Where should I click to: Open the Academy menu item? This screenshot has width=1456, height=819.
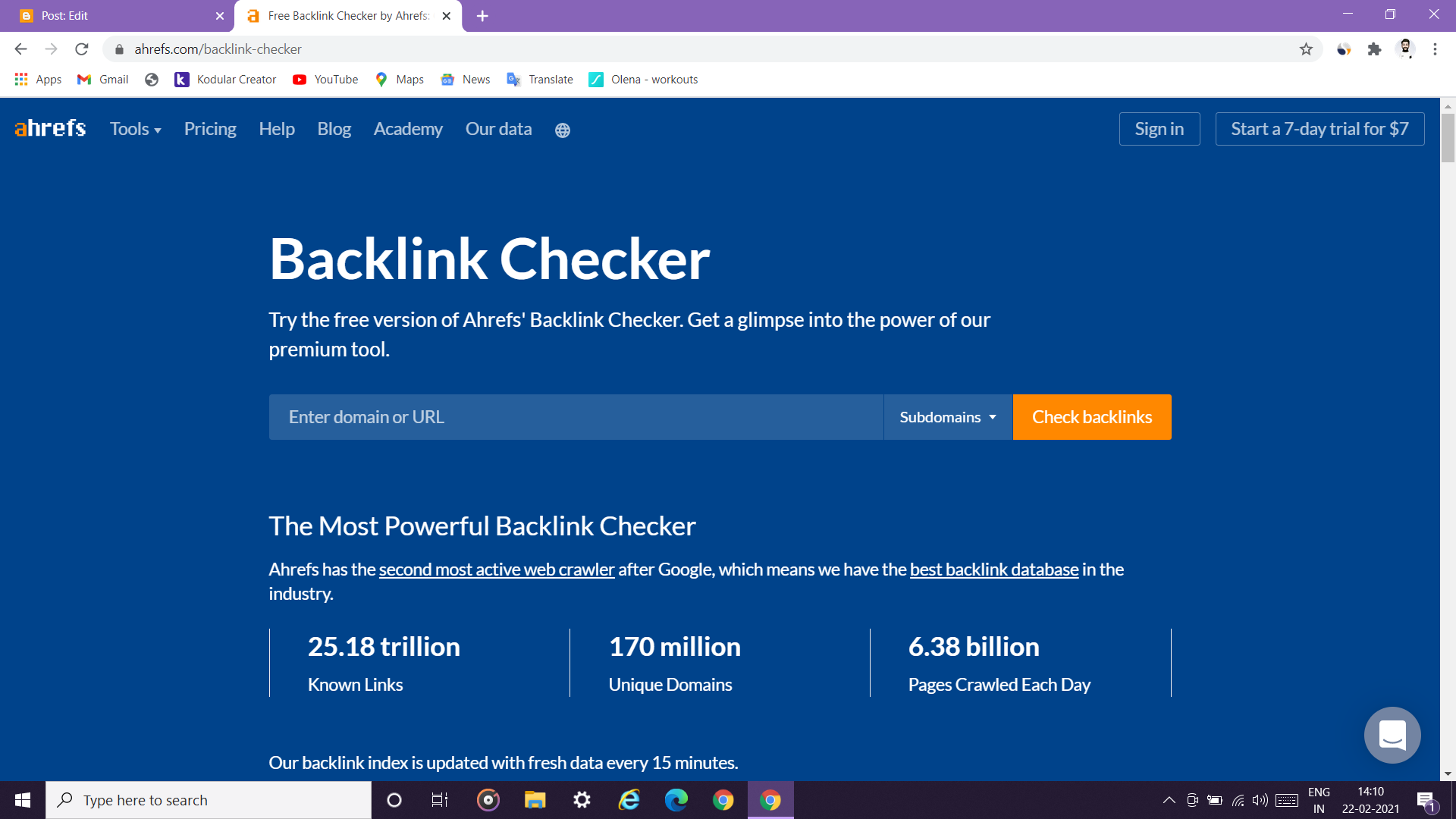point(407,129)
